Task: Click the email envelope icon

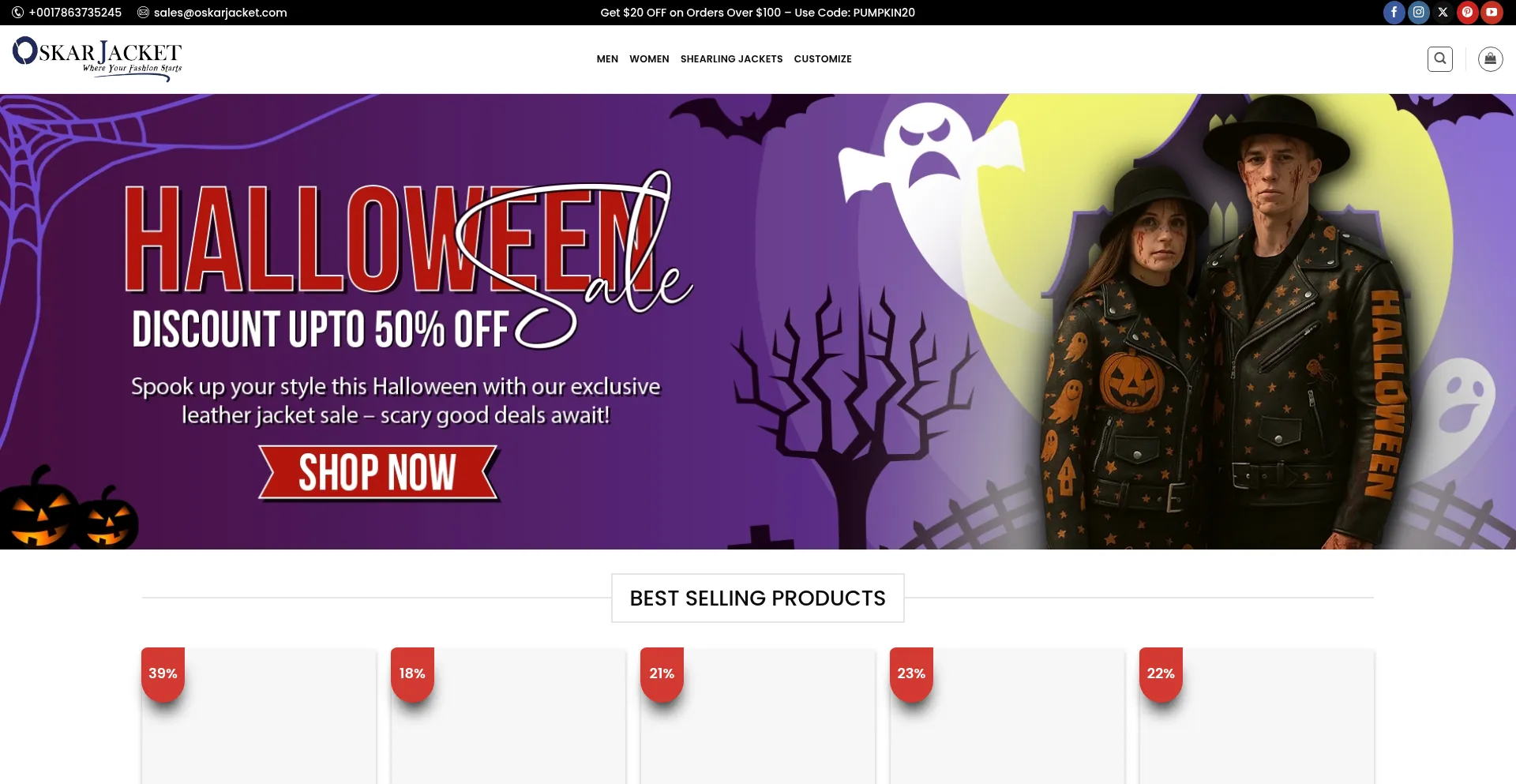Action: point(143,13)
